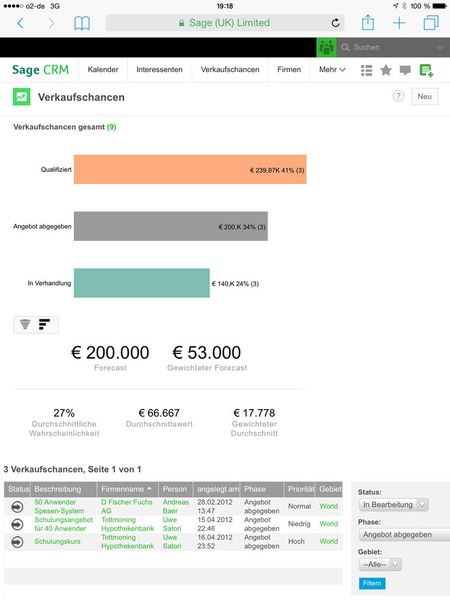
Task: Click the € 53.000 Gewichteter Forecast value
Action: [207, 352]
